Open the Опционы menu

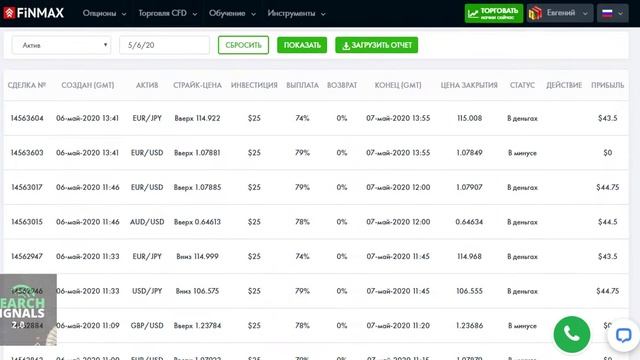[x=104, y=13]
